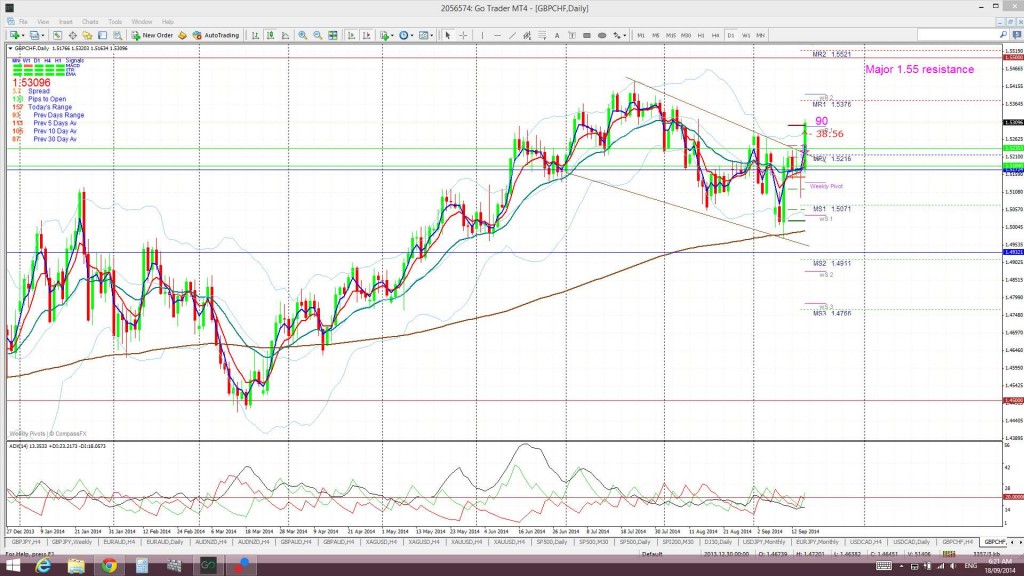Select the Trendline drawing tool
This screenshot has width=1024, height=576.
(512, 35)
